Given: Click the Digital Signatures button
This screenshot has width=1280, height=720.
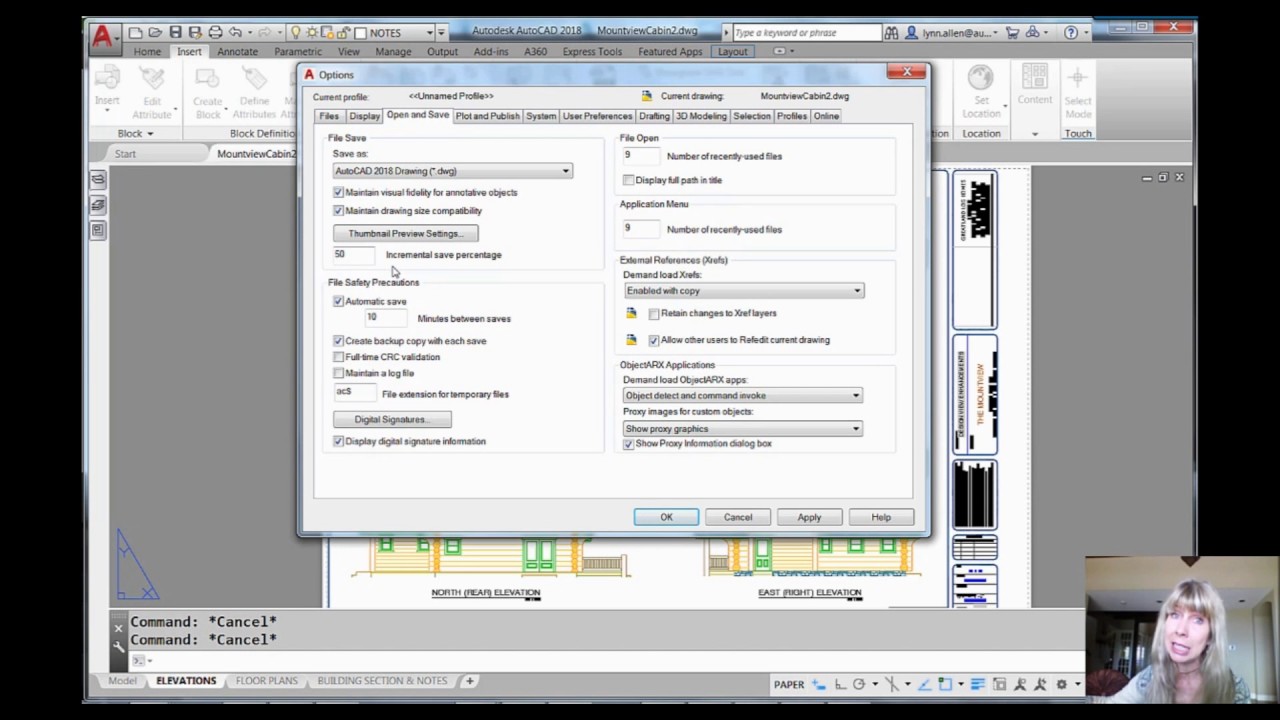Looking at the screenshot, I should click(392, 419).
